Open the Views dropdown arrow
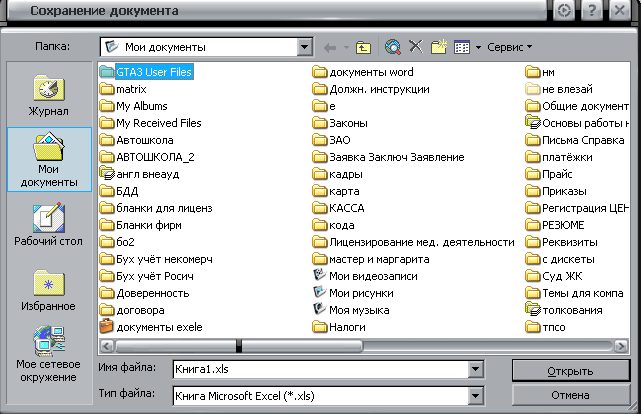Screen dimensions: 641x414 478,47
